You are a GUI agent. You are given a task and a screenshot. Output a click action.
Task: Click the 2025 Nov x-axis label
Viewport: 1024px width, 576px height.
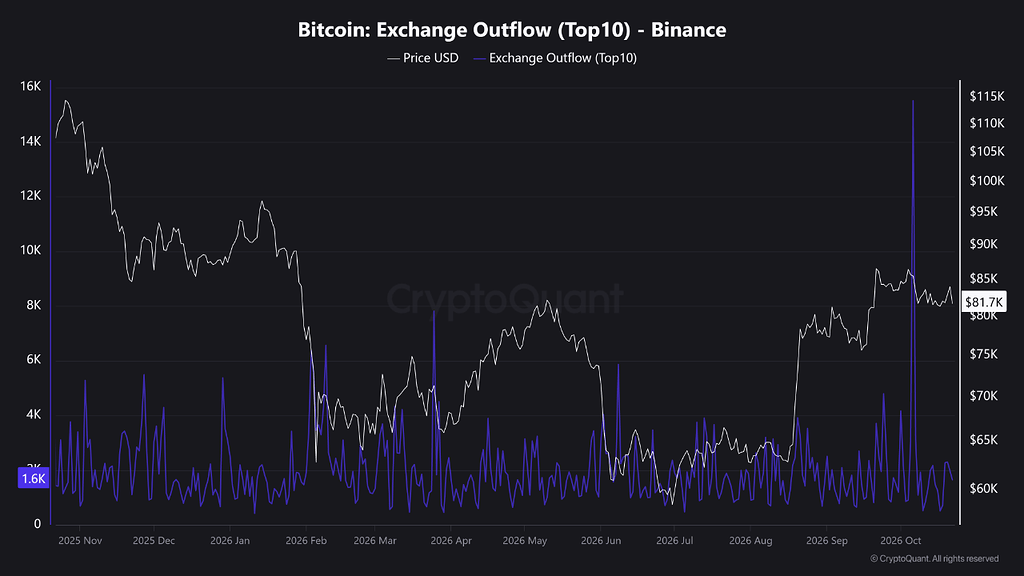coord(80,541)
